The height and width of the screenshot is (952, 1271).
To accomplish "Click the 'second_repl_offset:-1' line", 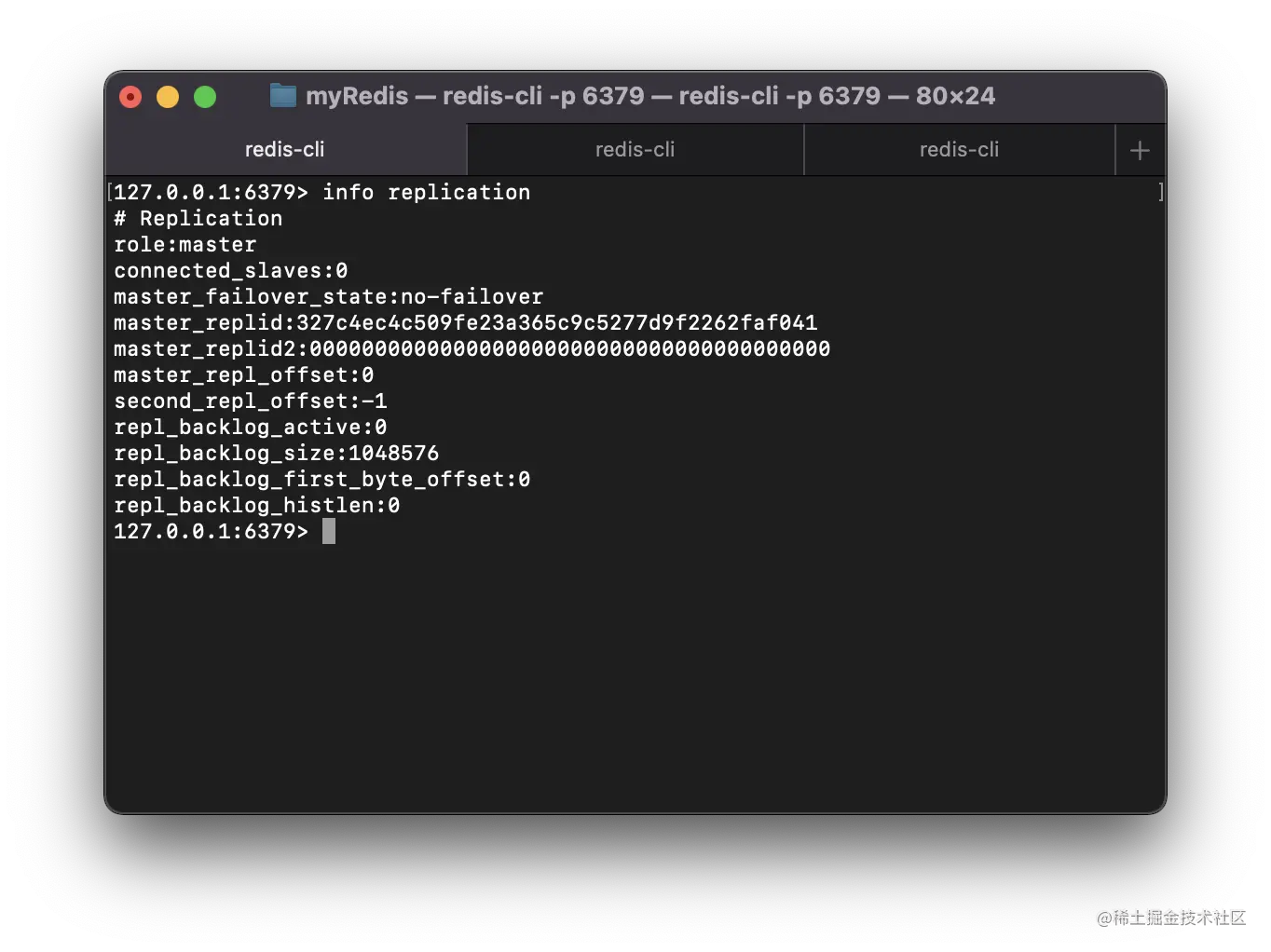I will point(250,401).
